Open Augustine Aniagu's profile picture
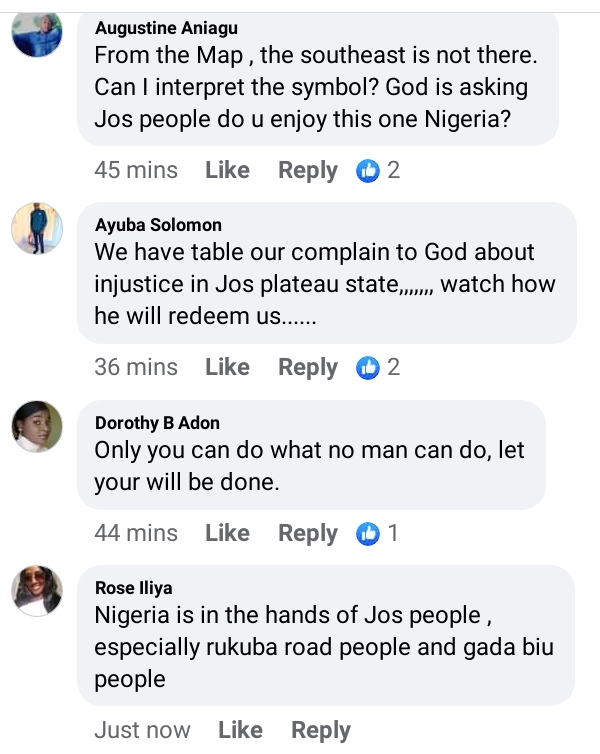The height and width of the screenshot is (754, 600). [37, 34]
